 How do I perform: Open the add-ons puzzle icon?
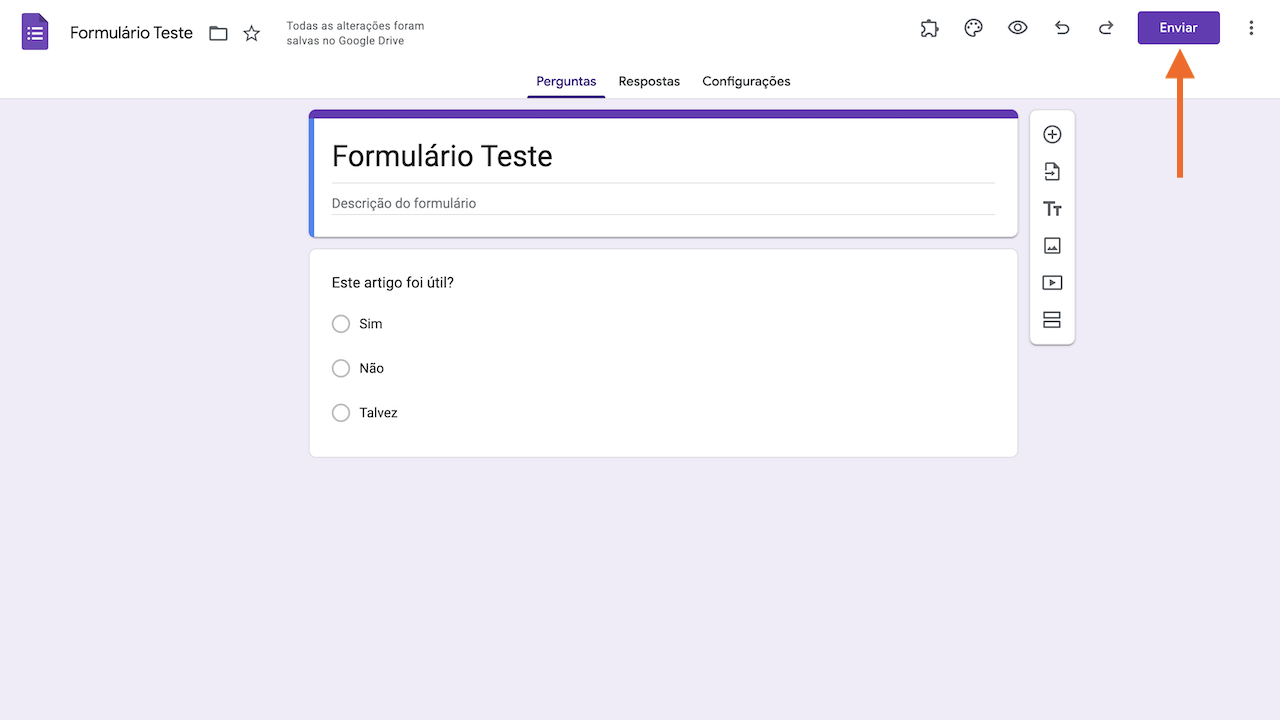[x=929, y=28]
